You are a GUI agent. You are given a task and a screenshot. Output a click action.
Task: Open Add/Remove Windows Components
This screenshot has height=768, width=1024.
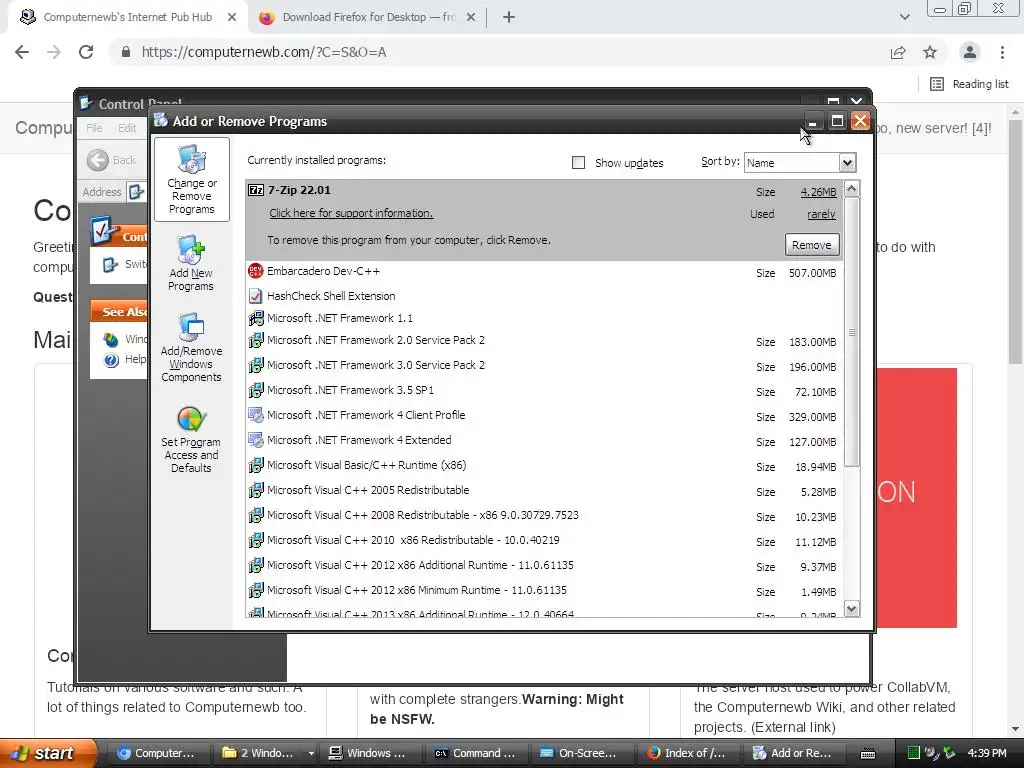coord(191,347)
